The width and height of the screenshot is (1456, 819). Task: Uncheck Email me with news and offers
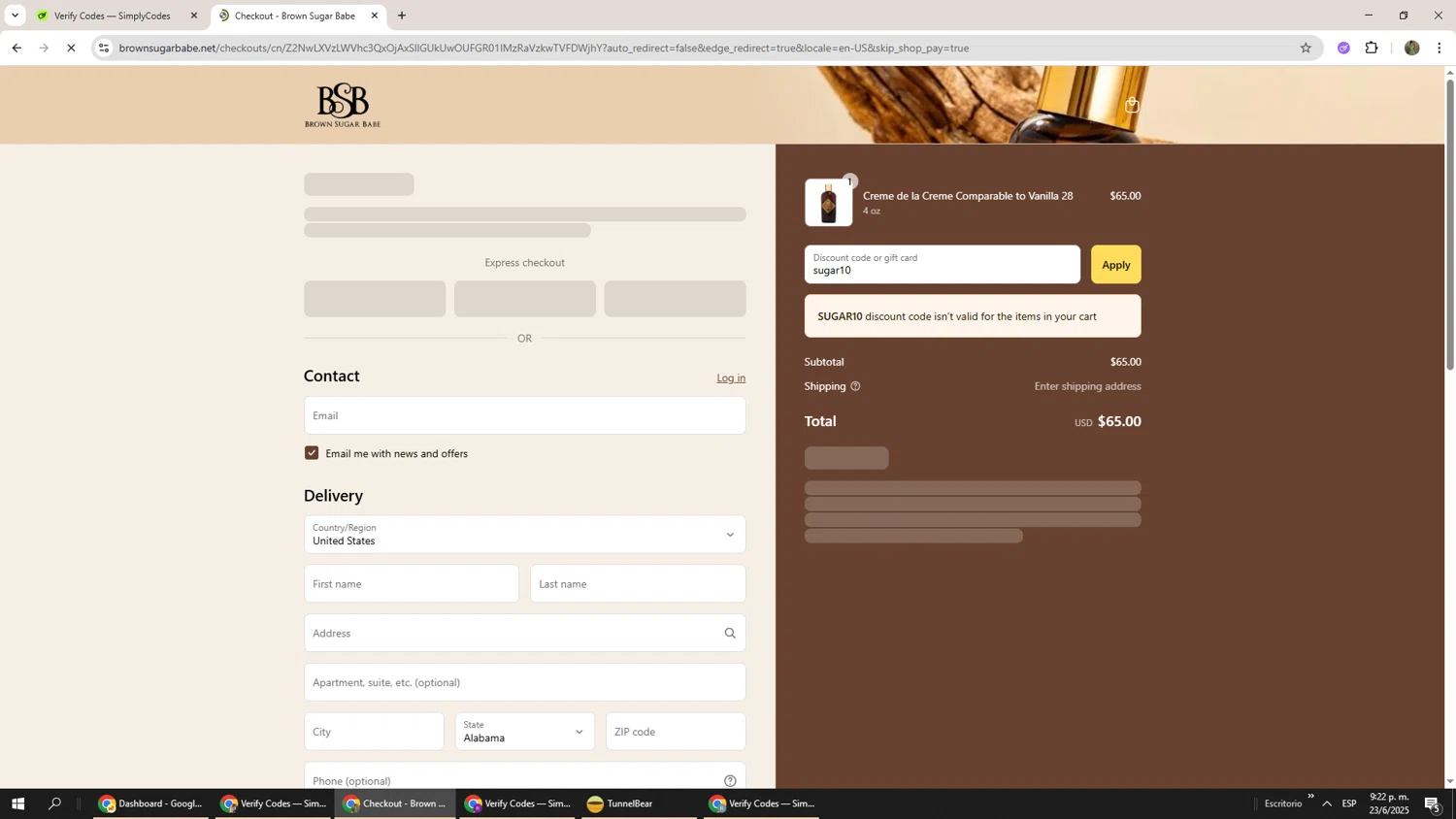312,453
